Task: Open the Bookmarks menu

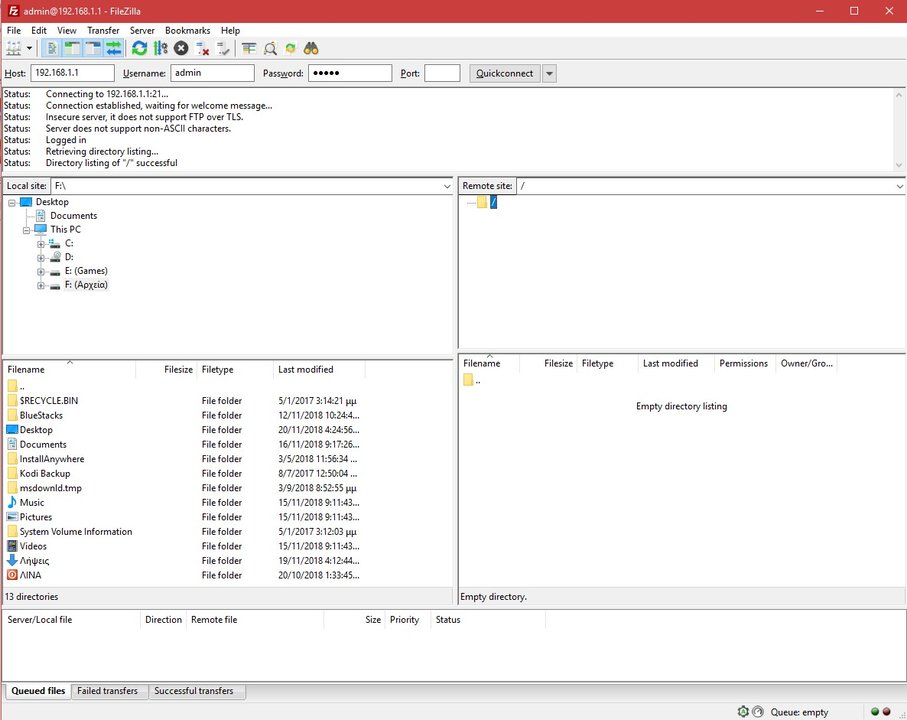Action: coord(187,31)
